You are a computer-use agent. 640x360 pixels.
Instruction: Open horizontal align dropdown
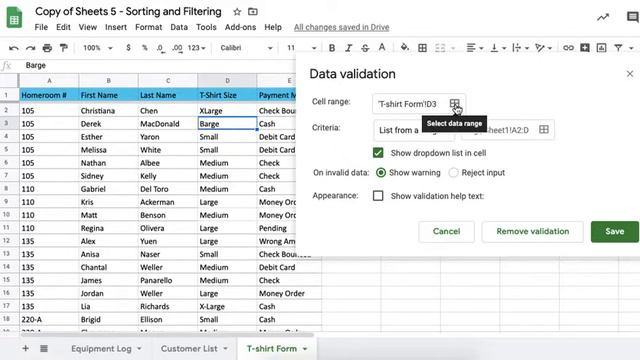pos(475,48)
